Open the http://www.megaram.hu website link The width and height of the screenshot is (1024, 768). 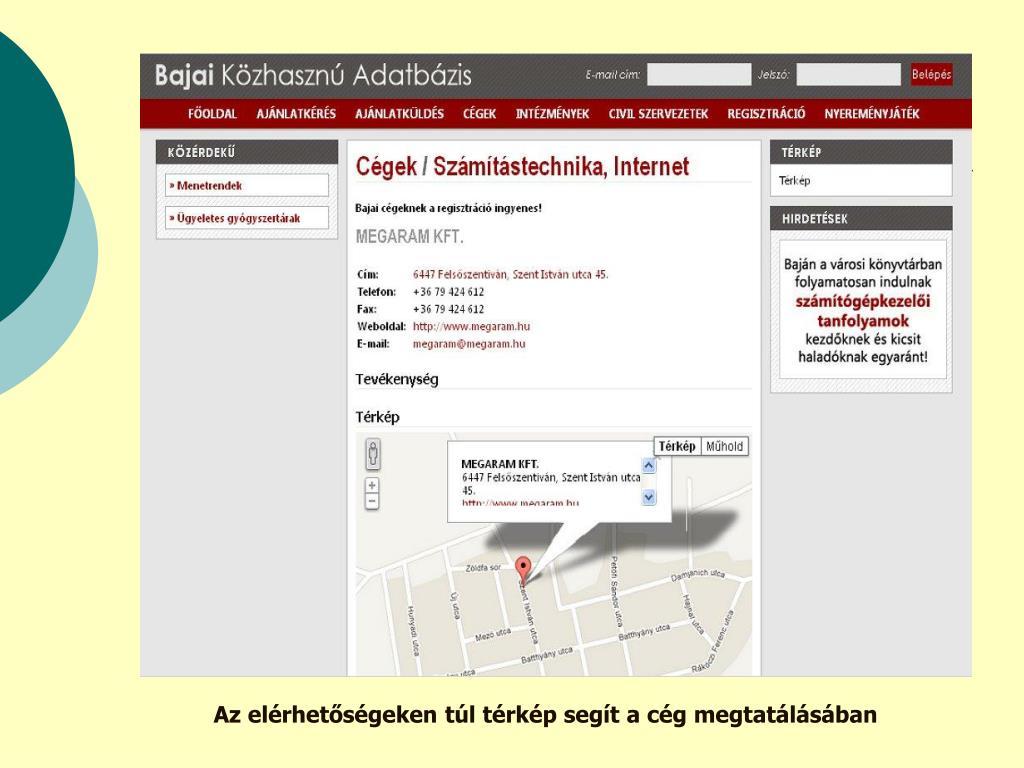[472, 327]
